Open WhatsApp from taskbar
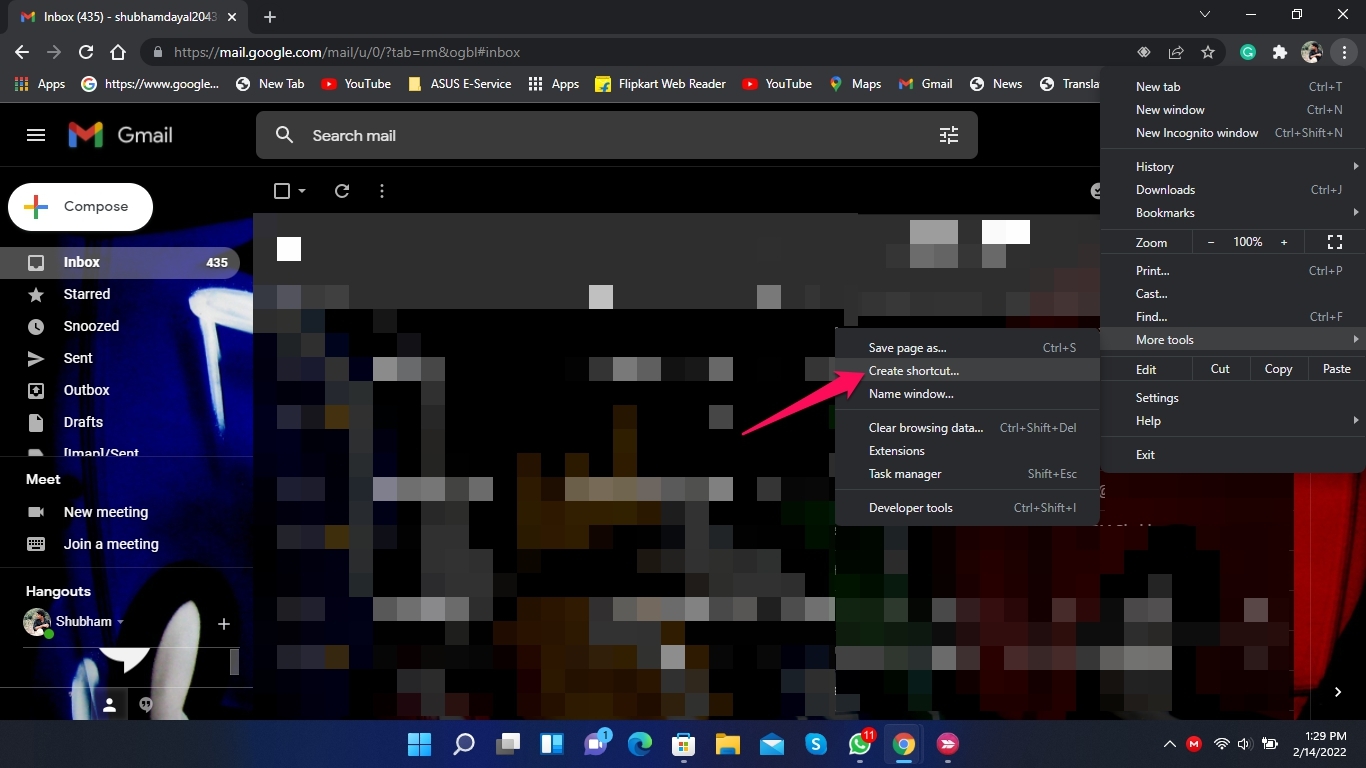Image resolution: width=1366 pixels, height=768 pixels. coord(860,744)
